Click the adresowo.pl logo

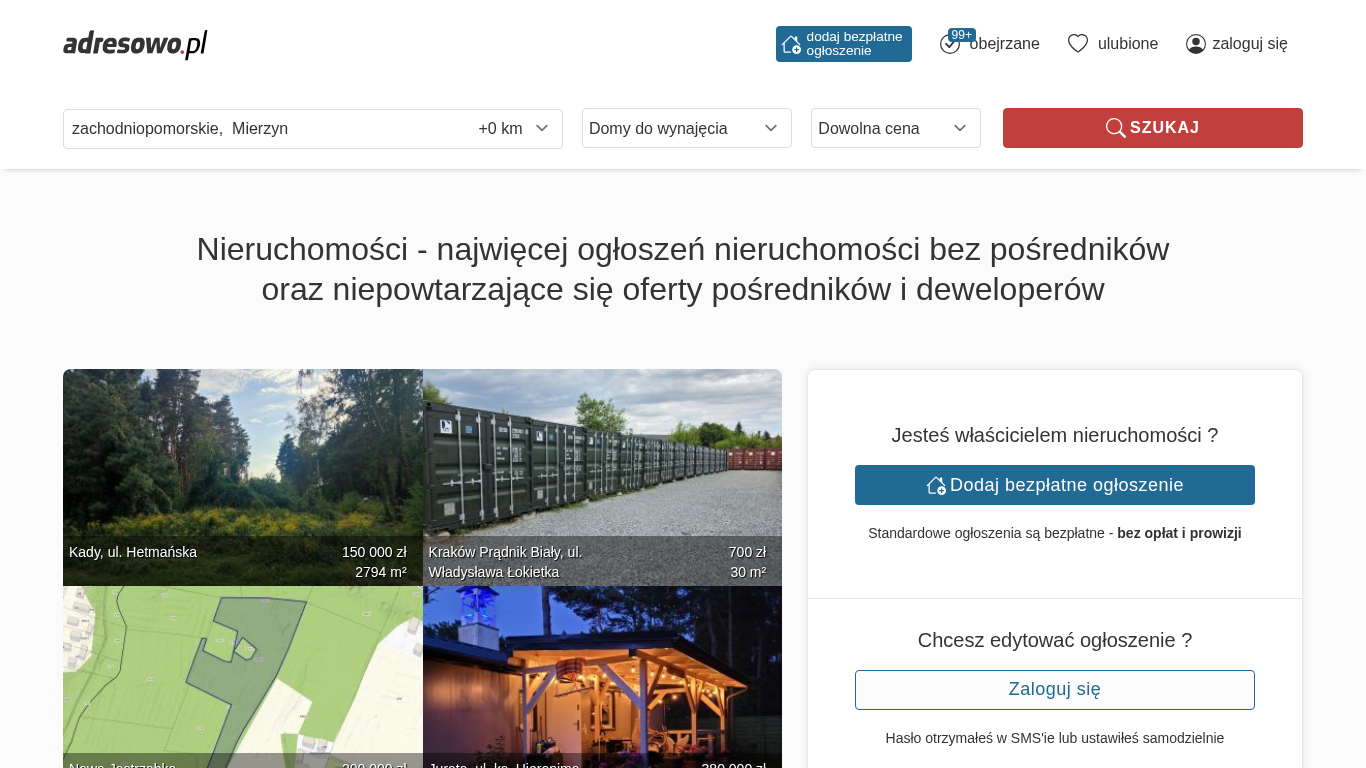[x=135, y=44]
